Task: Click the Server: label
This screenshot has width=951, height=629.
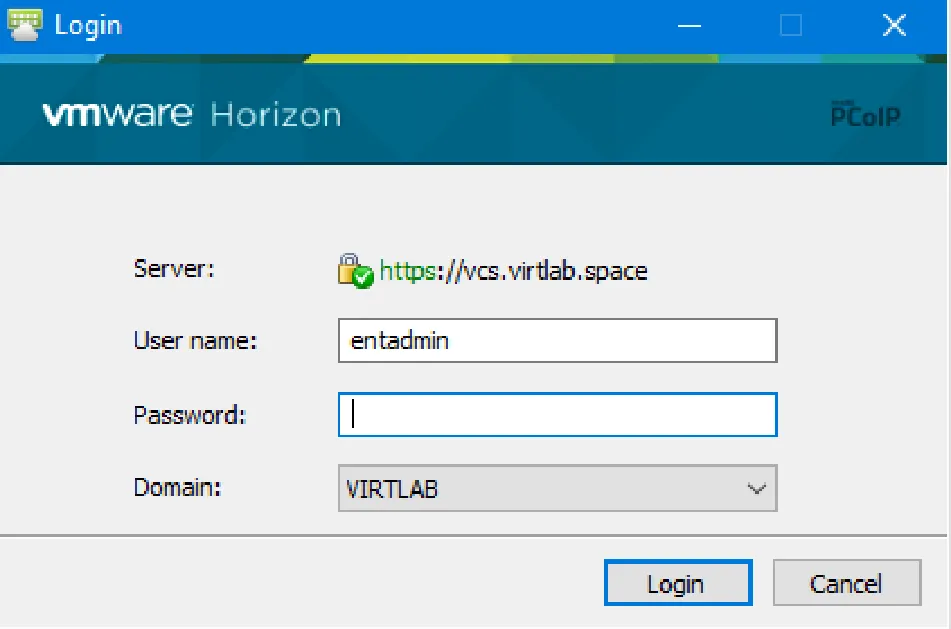Action: coord(174,268)
